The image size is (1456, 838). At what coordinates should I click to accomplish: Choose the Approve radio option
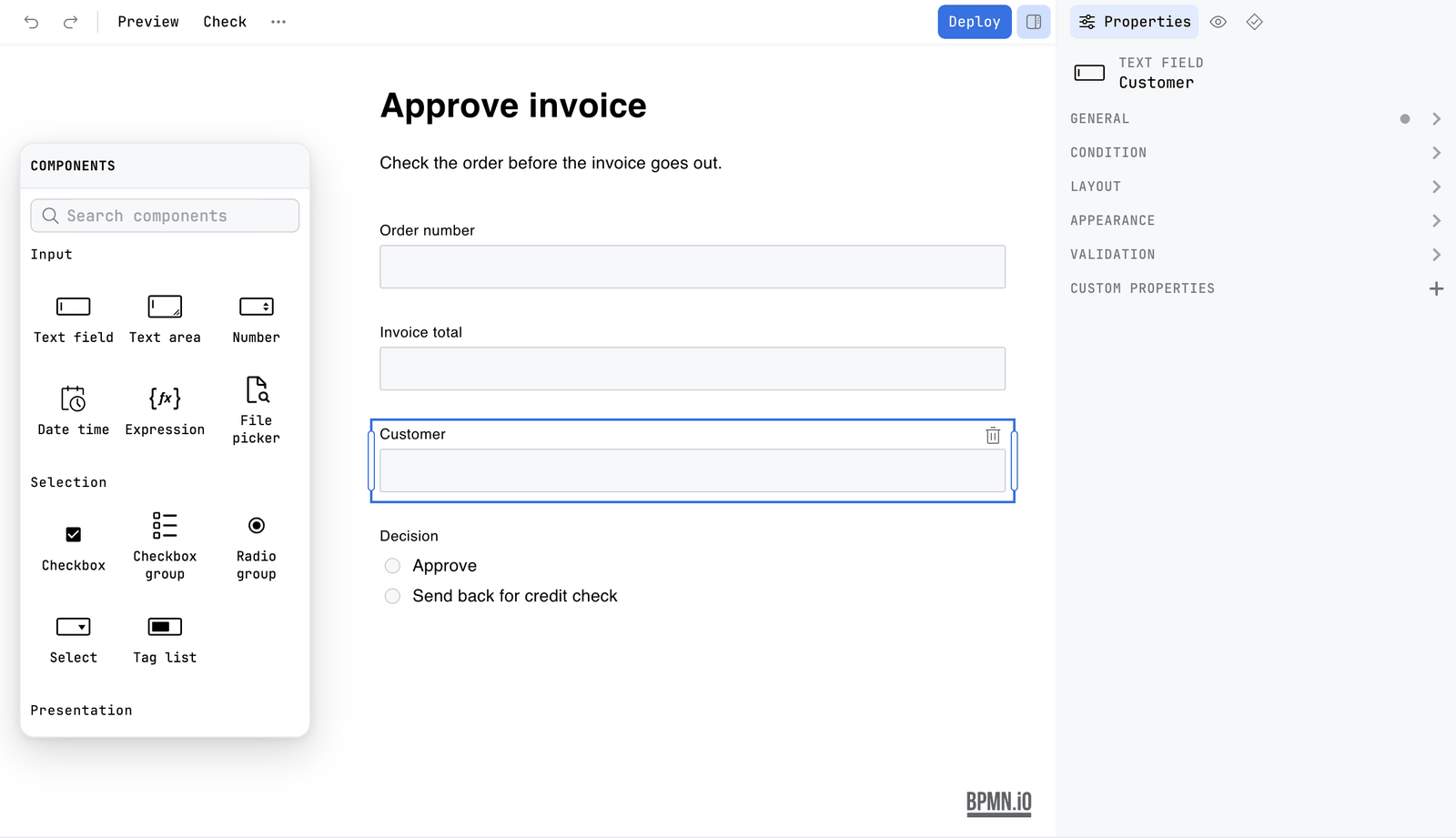(x=392, y=566)
